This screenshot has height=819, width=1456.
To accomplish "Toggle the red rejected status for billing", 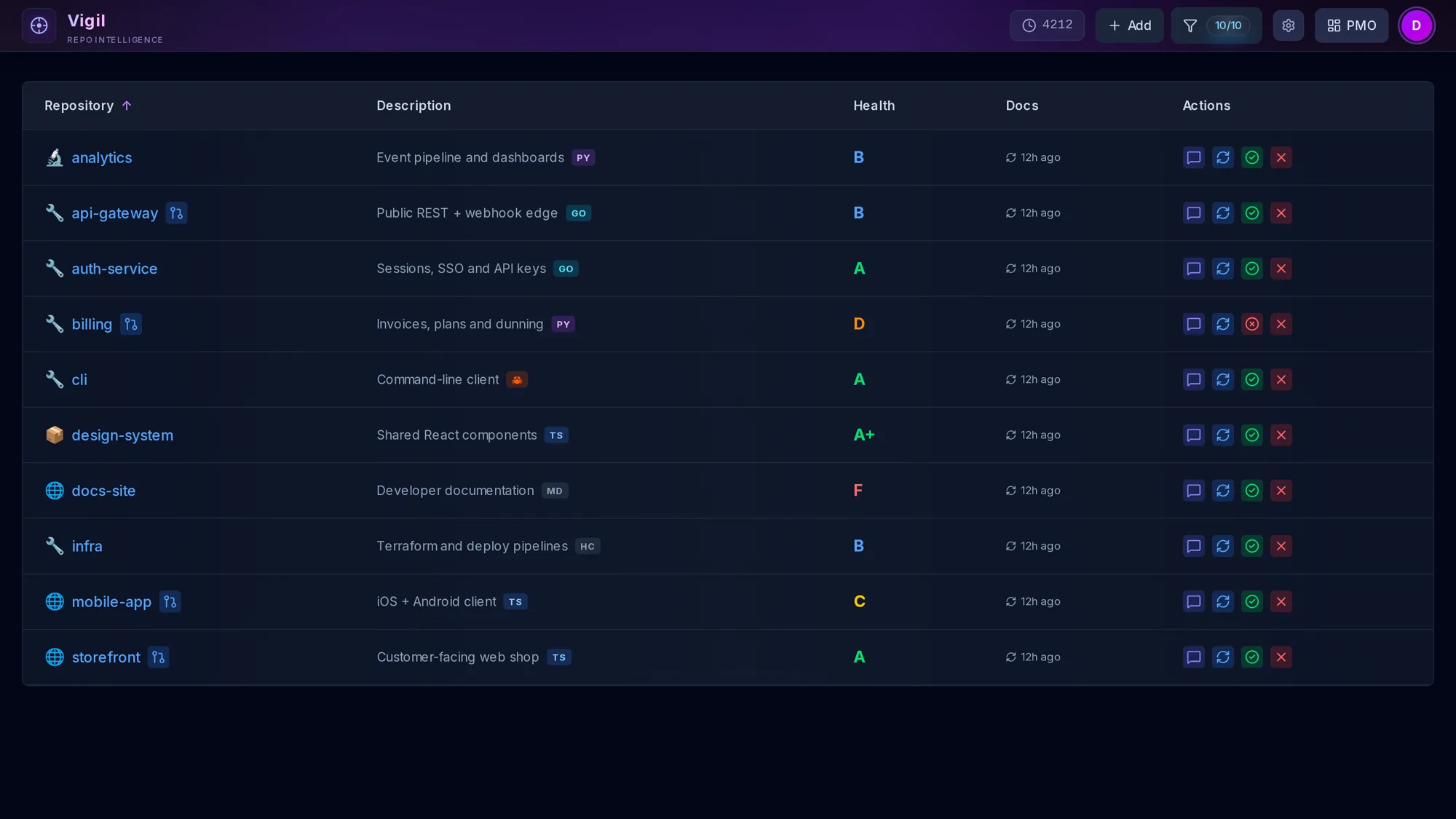I will pos(1252,324).
